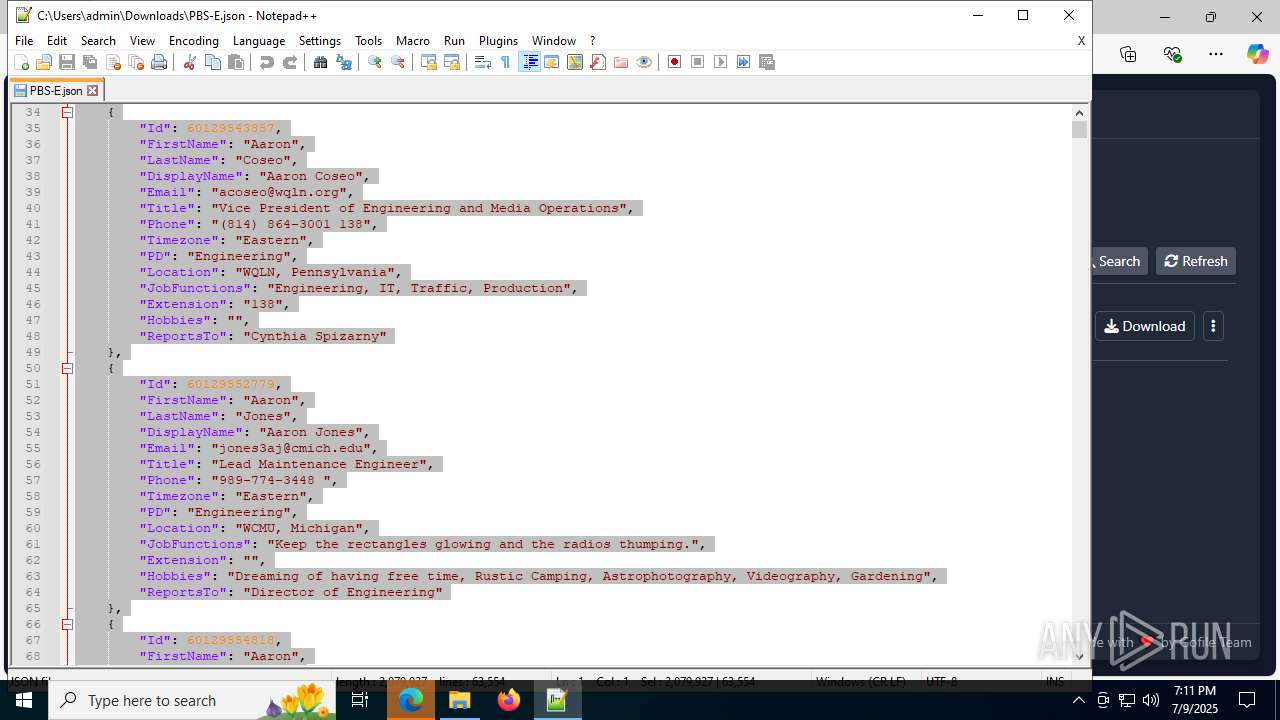Click the Search button in browser window
This screenshot has height=720, width=1280.
tap(1117, 261)
